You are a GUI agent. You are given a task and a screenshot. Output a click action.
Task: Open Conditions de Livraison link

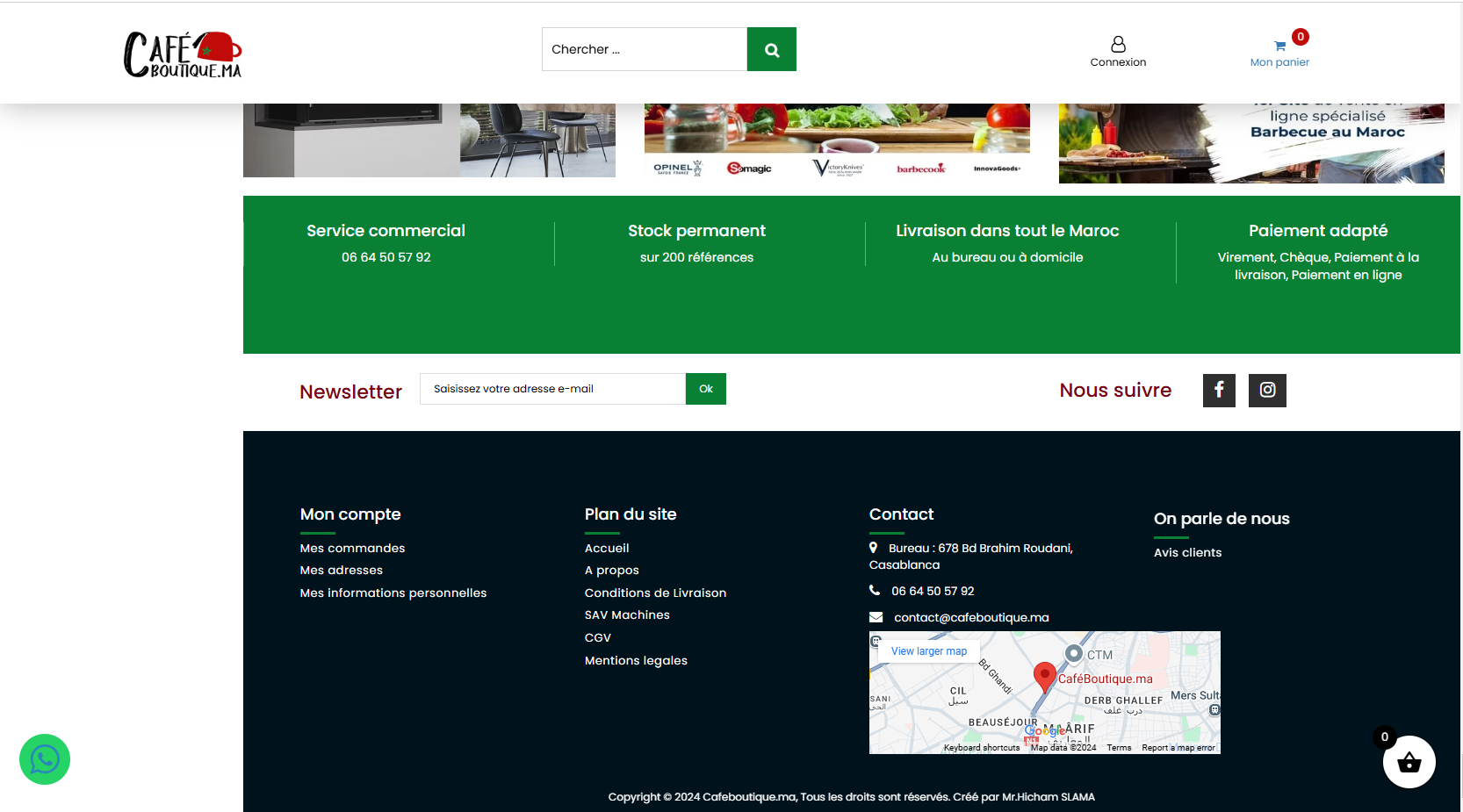point(655,593)
